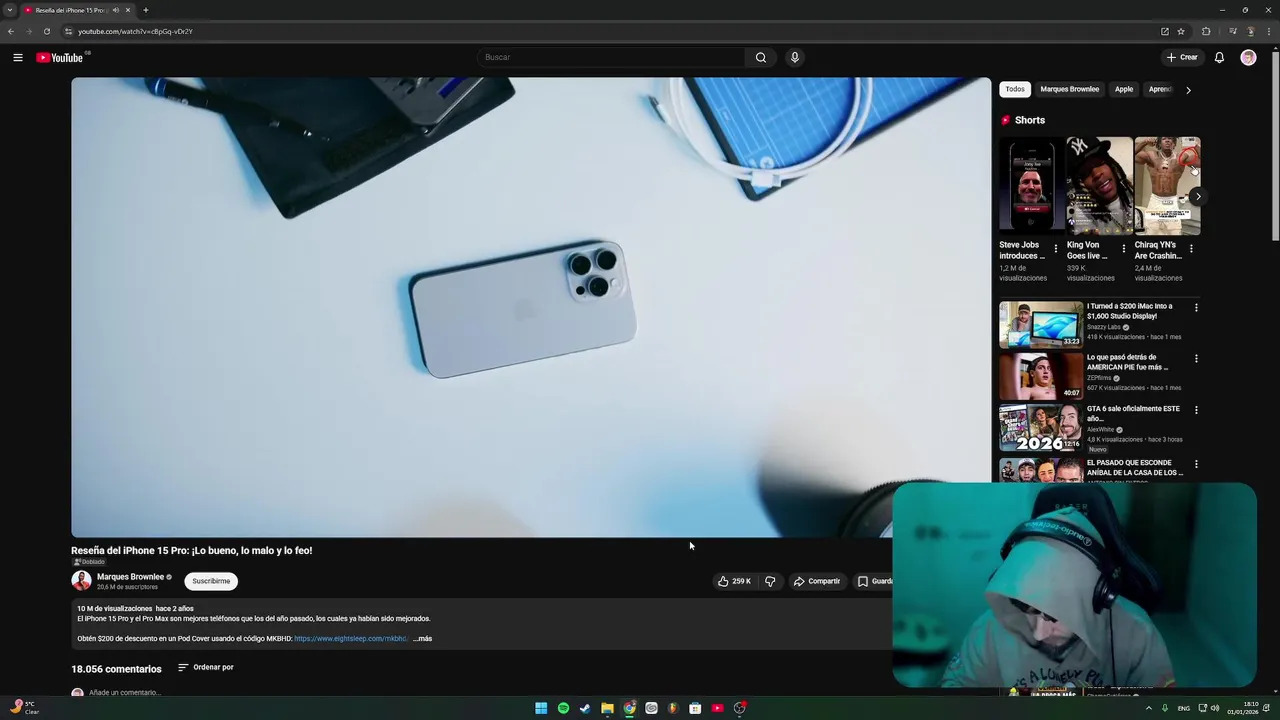Bookmark this page with star icon
The height and width of the screenshot is (720, 1280).
coord(1181,31)
